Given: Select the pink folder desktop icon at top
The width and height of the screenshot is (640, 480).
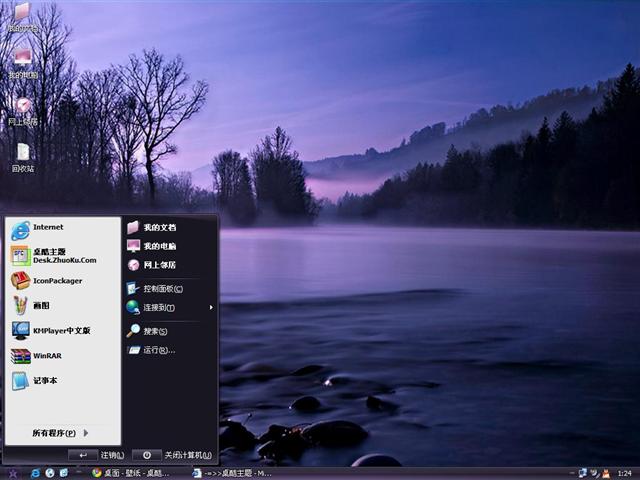Looking at the screenshot, I should point(22,17).
